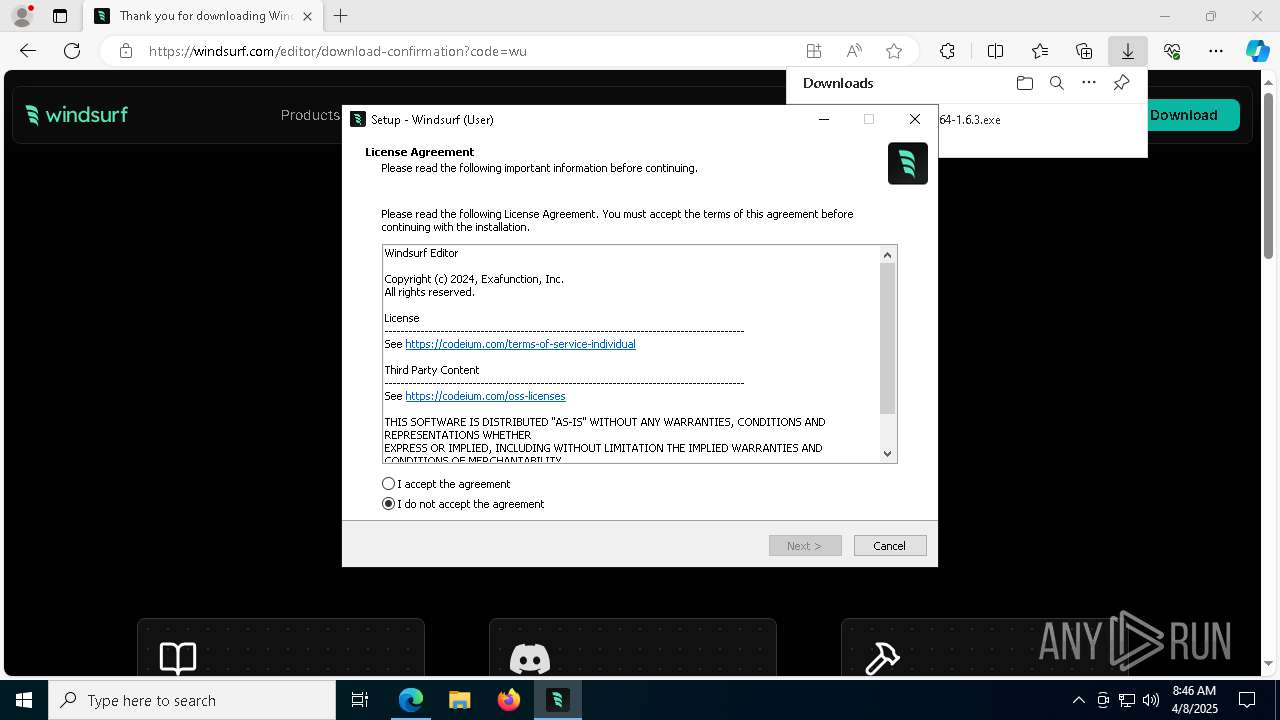The width and height of the screenshot is (1280, 720).
Task: Click the taskbar search box
Action: pyautogui.click(x=192, y=700)
